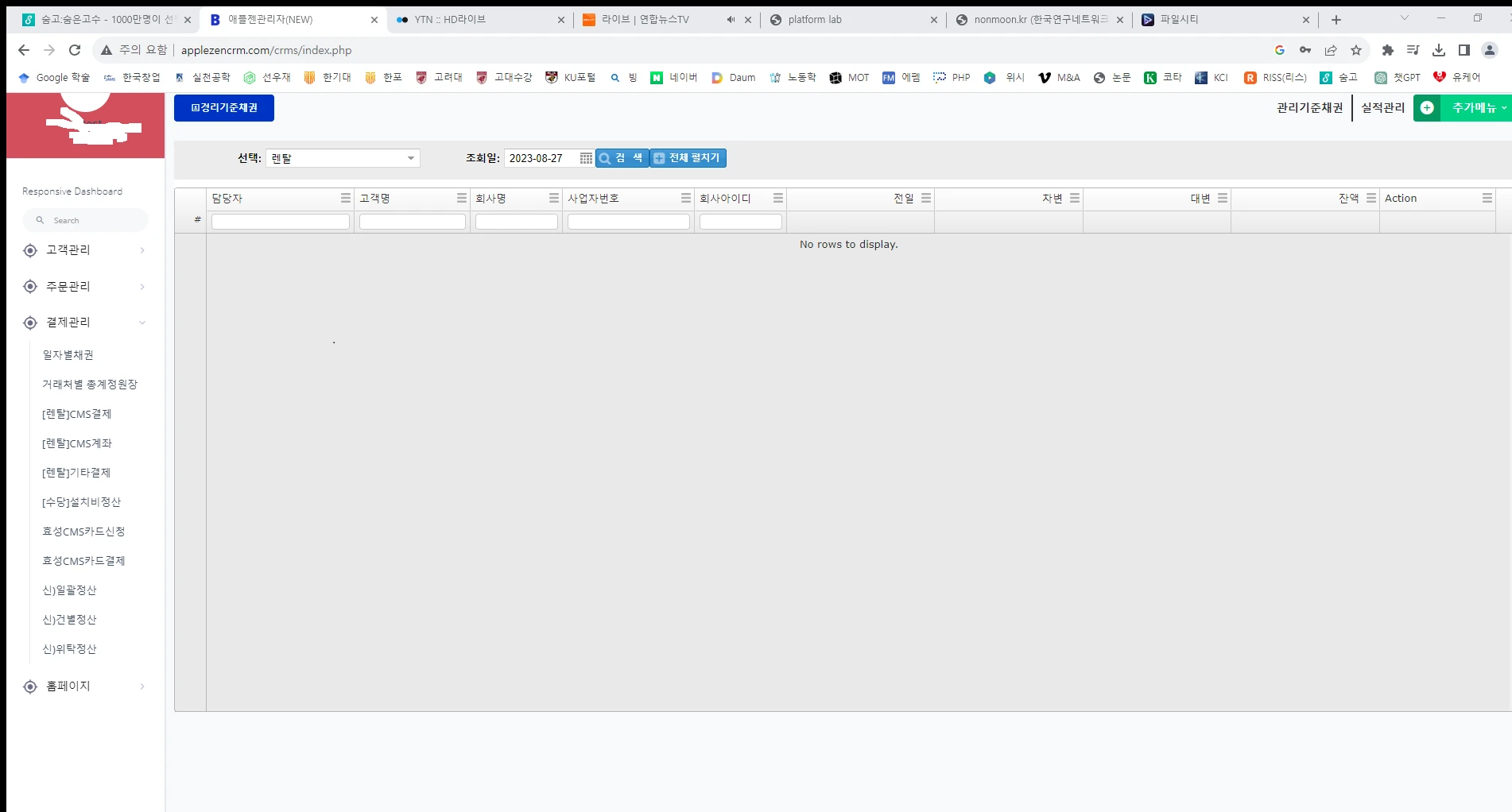This screenshot has height=812, width=1512.
Task: Open the 효성CMS카드신청 menu item
Action: pos(83,532)
